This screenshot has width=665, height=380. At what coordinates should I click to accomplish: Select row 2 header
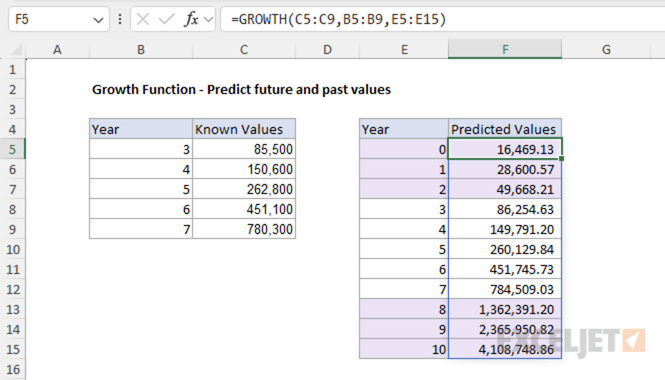coord(13,89)
